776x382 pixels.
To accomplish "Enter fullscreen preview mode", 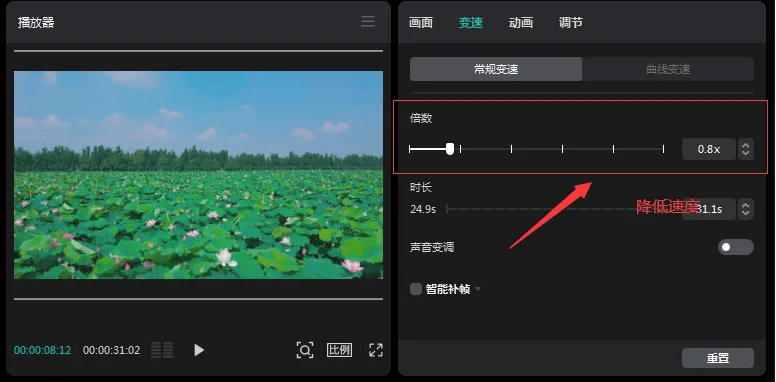I will tap(376, 350).
